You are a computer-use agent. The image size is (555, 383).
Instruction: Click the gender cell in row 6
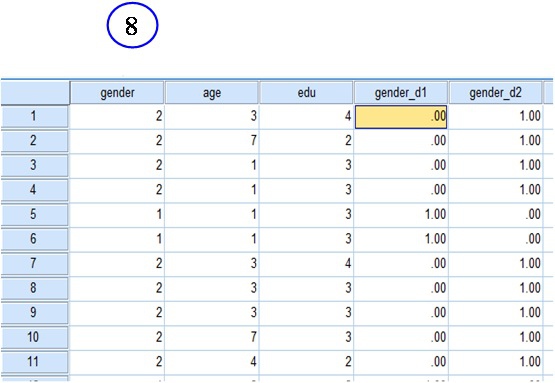tap(117, 239)
